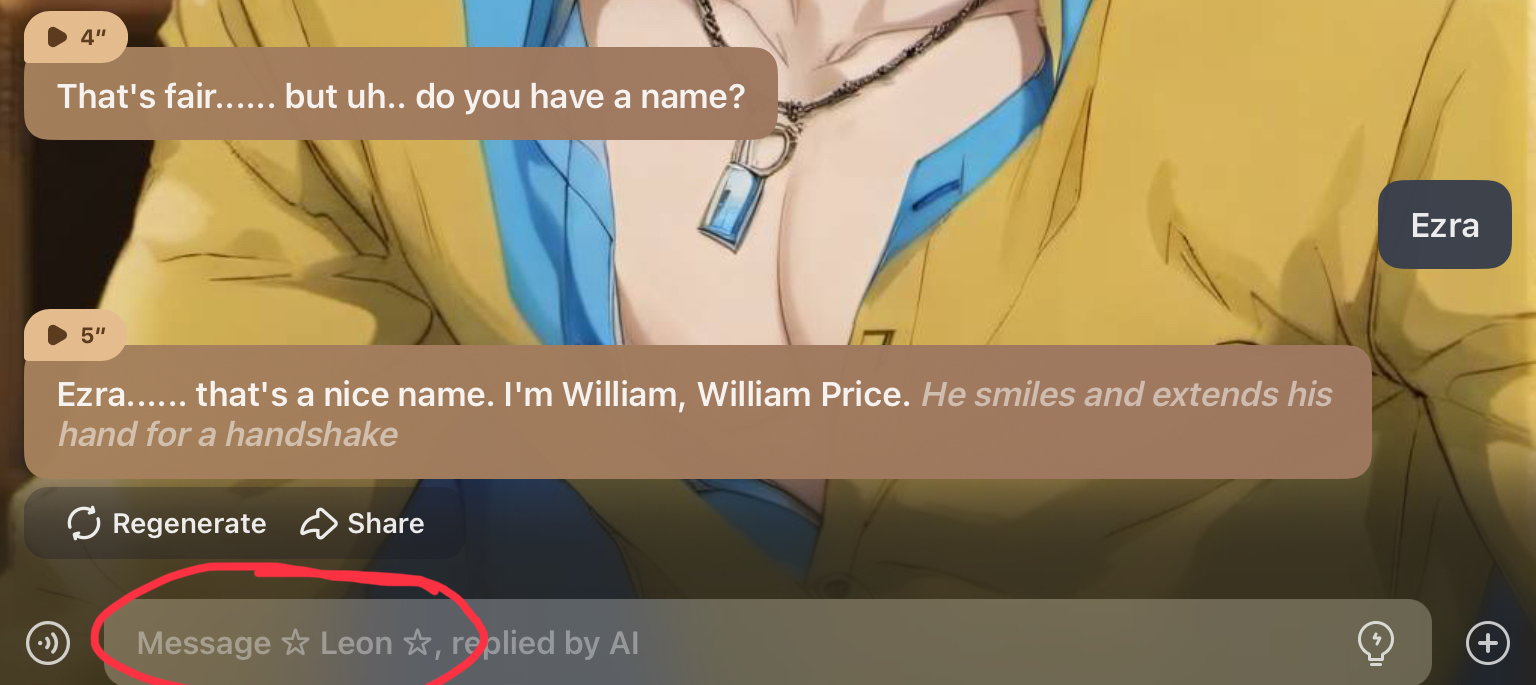Click the 4″ audio duration tag
This screenshot has width=1536, height=685.
click(x=76, y=37)
